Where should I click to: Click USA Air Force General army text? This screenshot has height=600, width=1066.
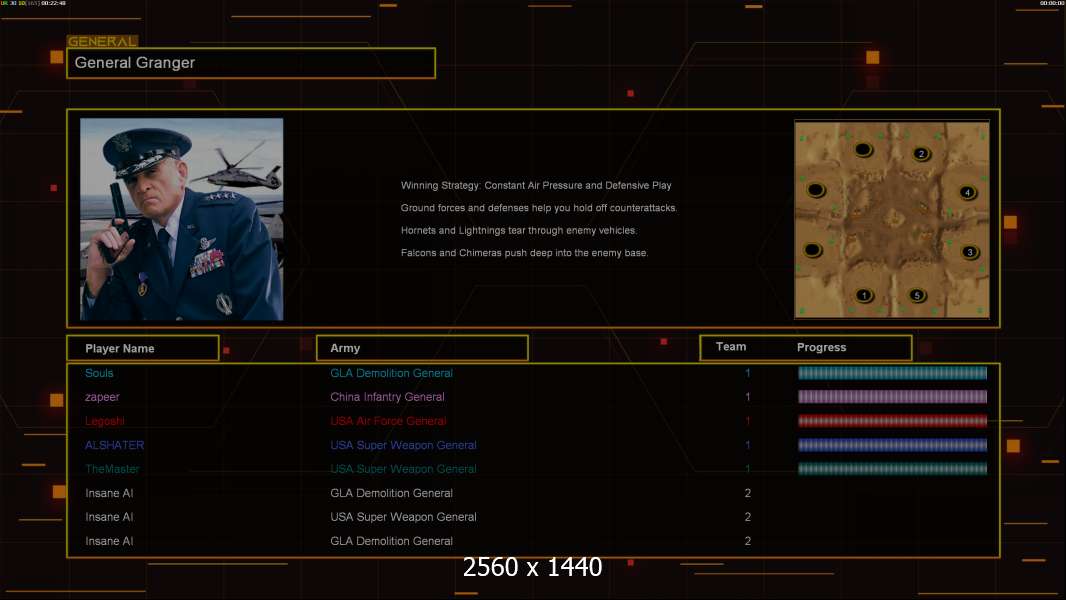click(388, 421)
